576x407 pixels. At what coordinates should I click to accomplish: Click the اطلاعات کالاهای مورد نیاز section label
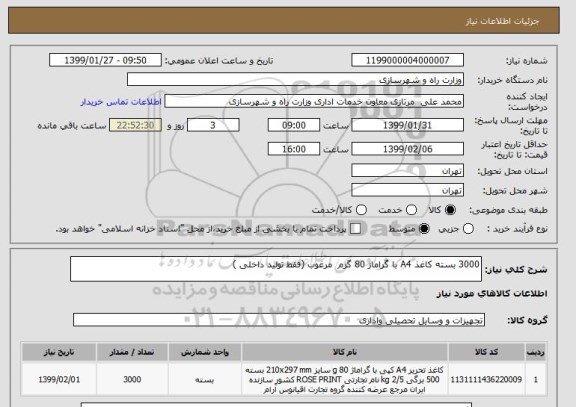point(492,293)
